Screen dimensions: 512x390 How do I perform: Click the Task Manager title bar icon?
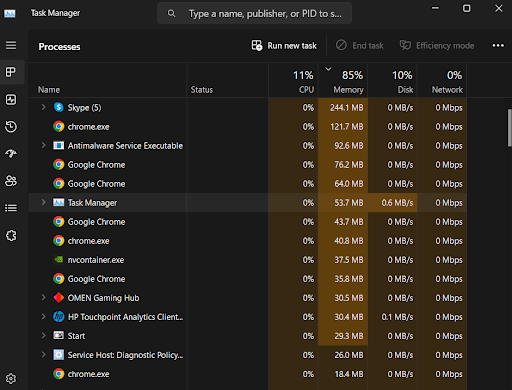(x=10, y=13)
